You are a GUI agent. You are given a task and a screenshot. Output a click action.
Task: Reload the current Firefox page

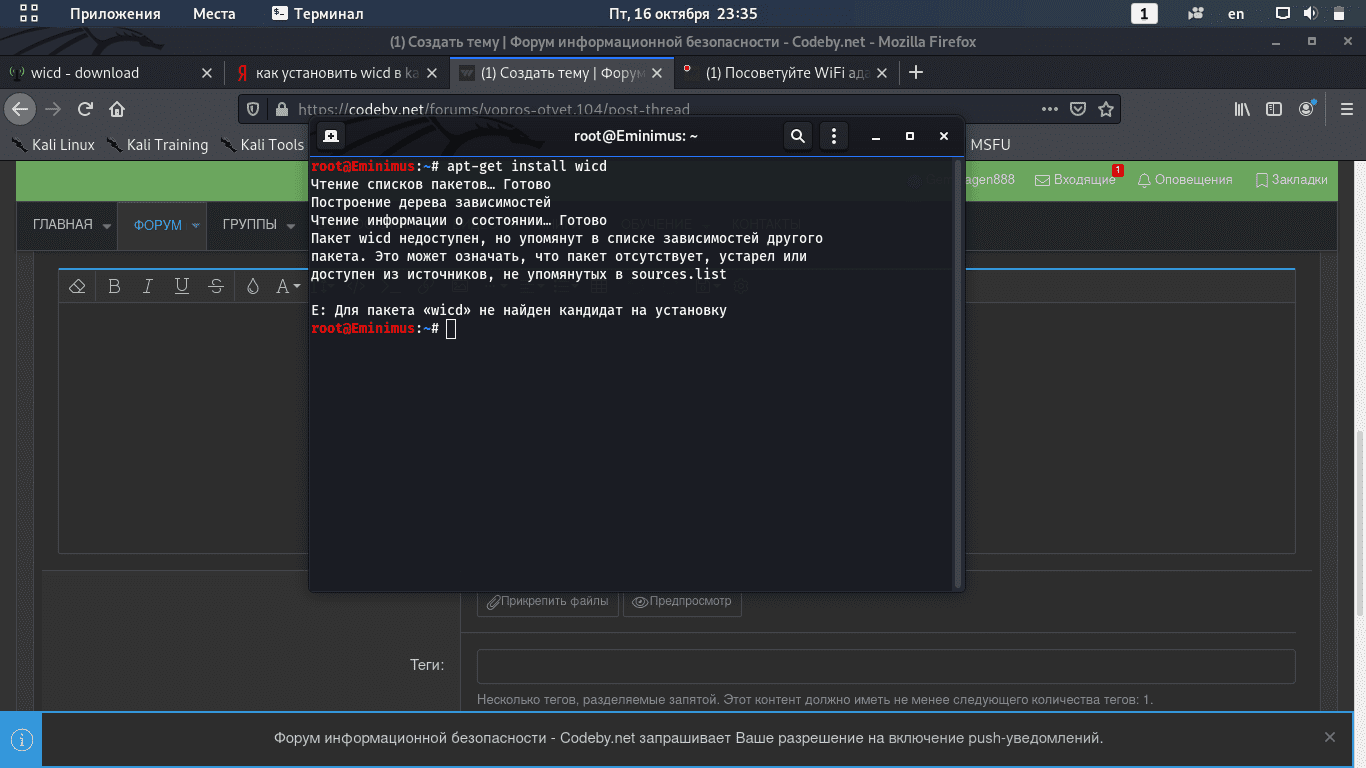85,109
